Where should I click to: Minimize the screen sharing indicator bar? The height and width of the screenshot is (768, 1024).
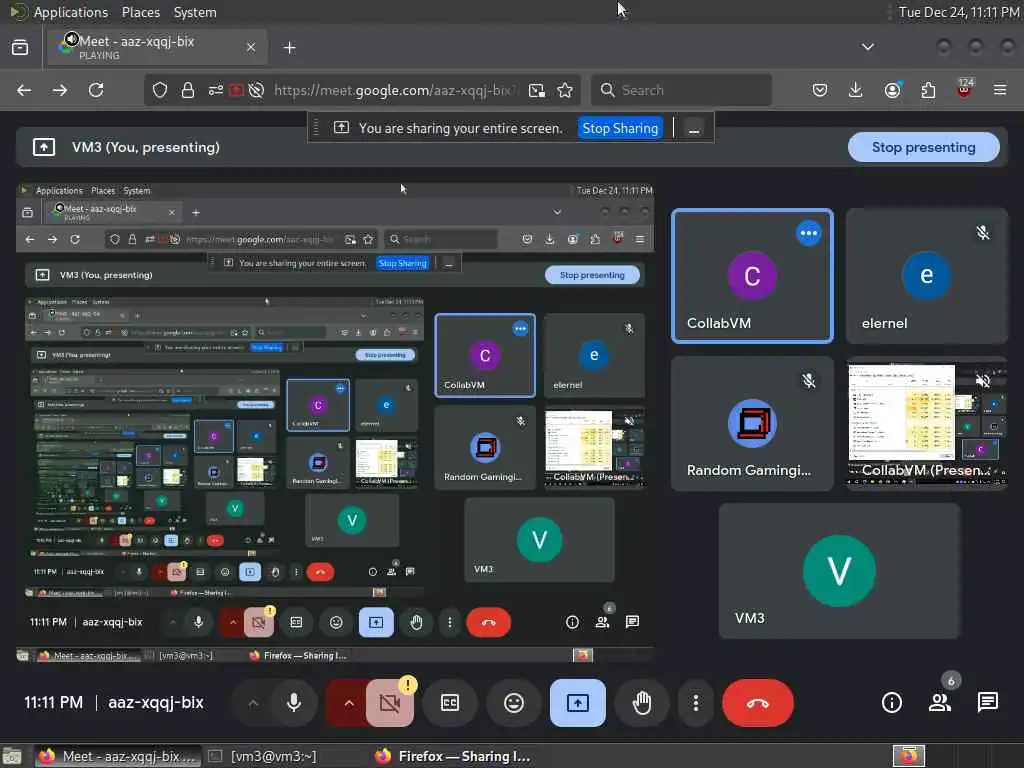pyautogui.click(x=694, y=128)
